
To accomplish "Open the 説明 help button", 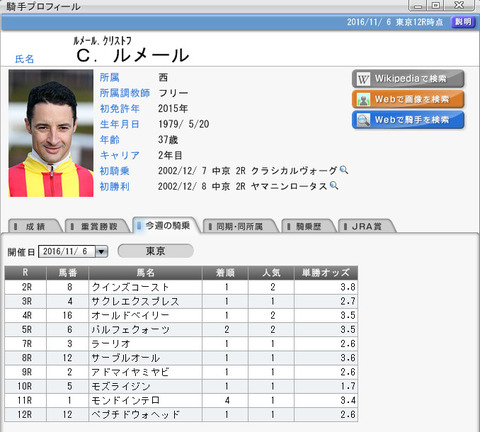I will (x=463, y=22).
